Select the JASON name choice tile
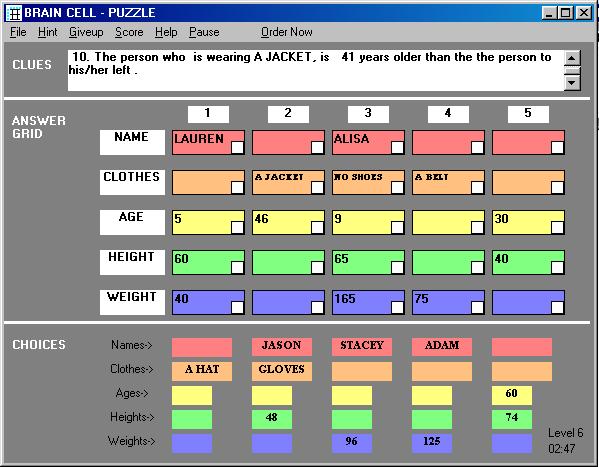The height and width of the screenshot is (467, 599). coord(282,346)
